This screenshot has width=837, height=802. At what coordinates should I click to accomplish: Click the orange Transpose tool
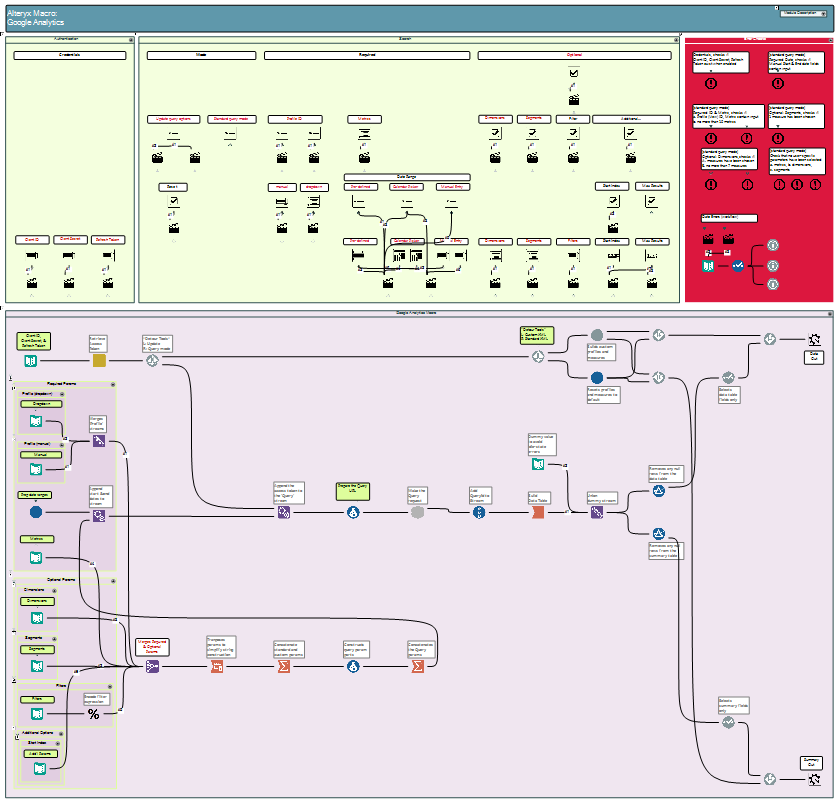point(217,666)
